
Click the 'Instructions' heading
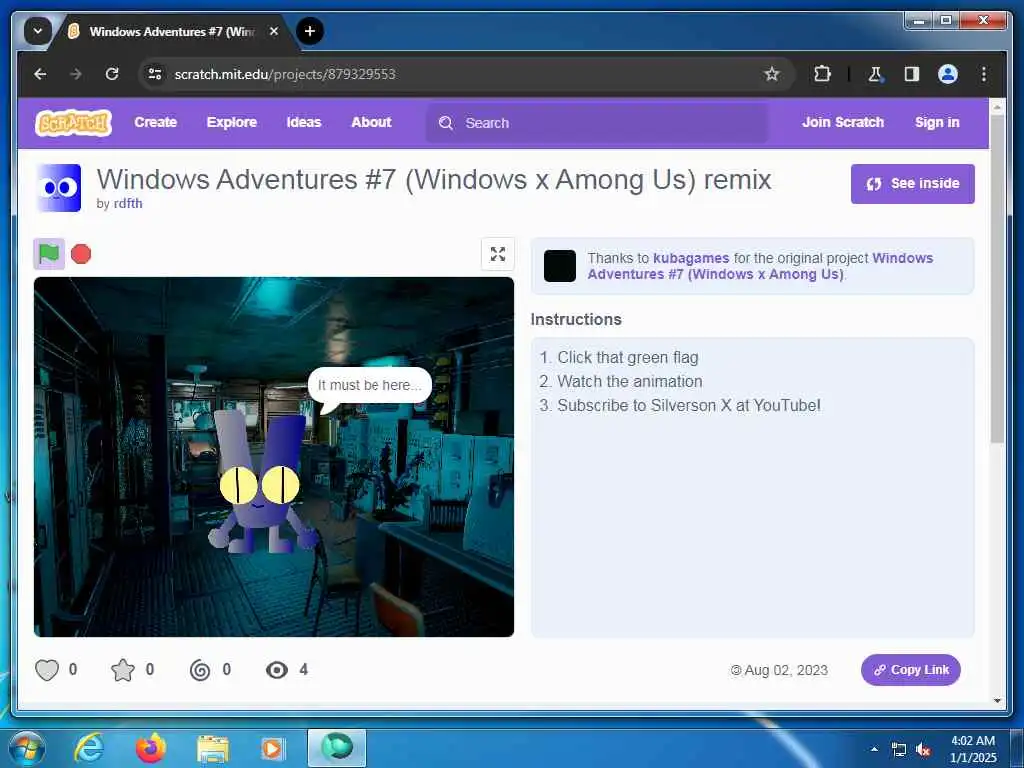coord(576,319)
